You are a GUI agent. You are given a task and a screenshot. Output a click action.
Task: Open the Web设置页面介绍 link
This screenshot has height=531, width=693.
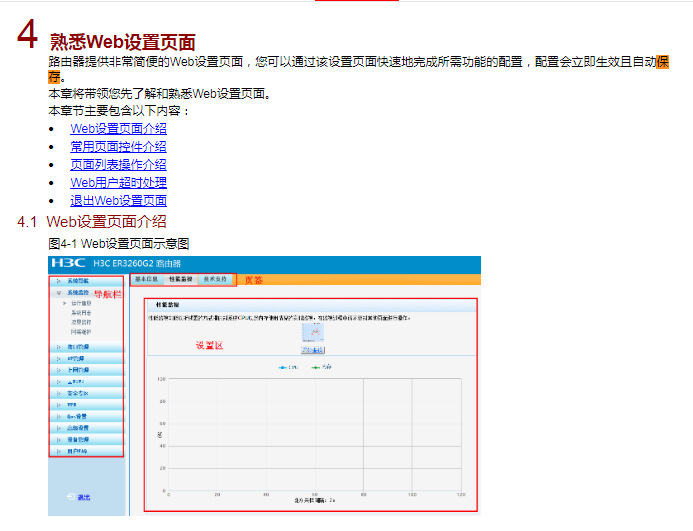118,129
